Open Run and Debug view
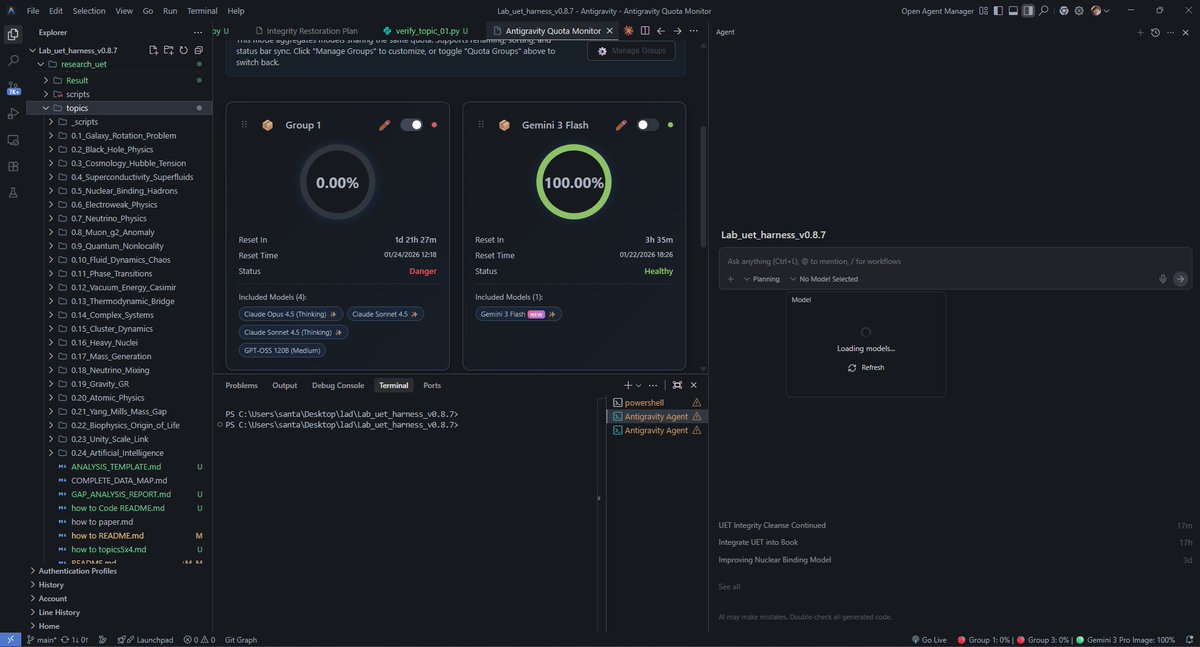Image resolution: width=1200 pixels, height=647 pixels. (x=13, y=113)
